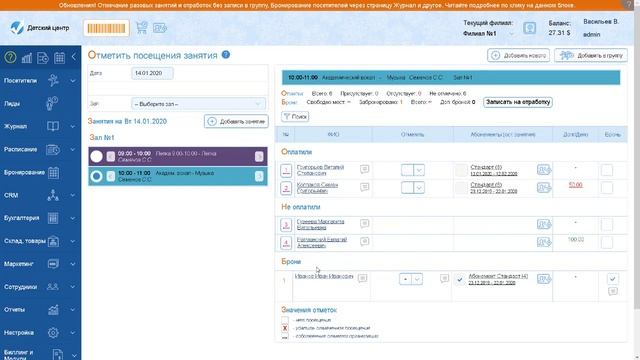Open help icon beside Отметить посещения занятия

point(226,55)
